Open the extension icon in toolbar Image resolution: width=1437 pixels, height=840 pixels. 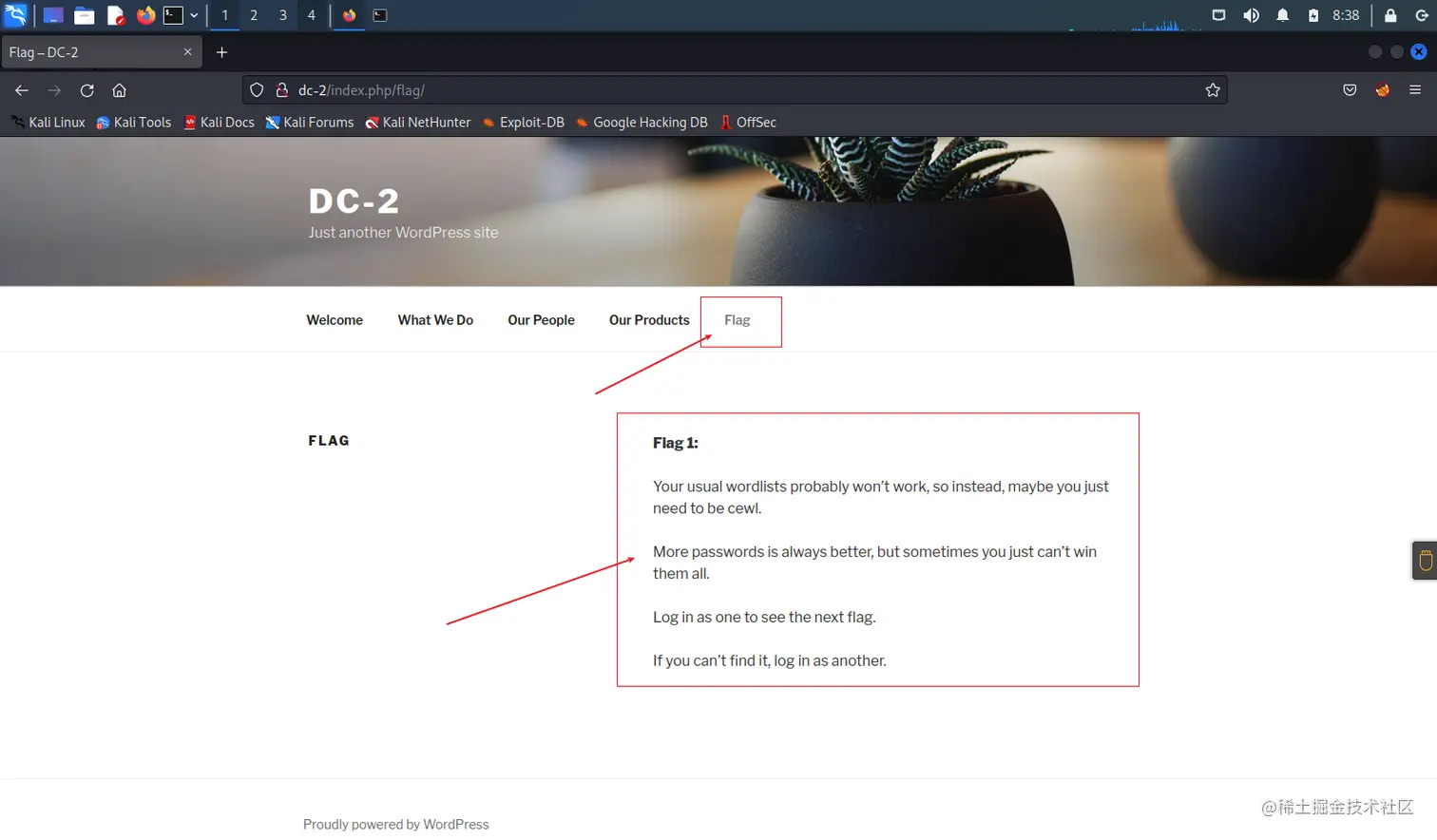click(1383, 90)
